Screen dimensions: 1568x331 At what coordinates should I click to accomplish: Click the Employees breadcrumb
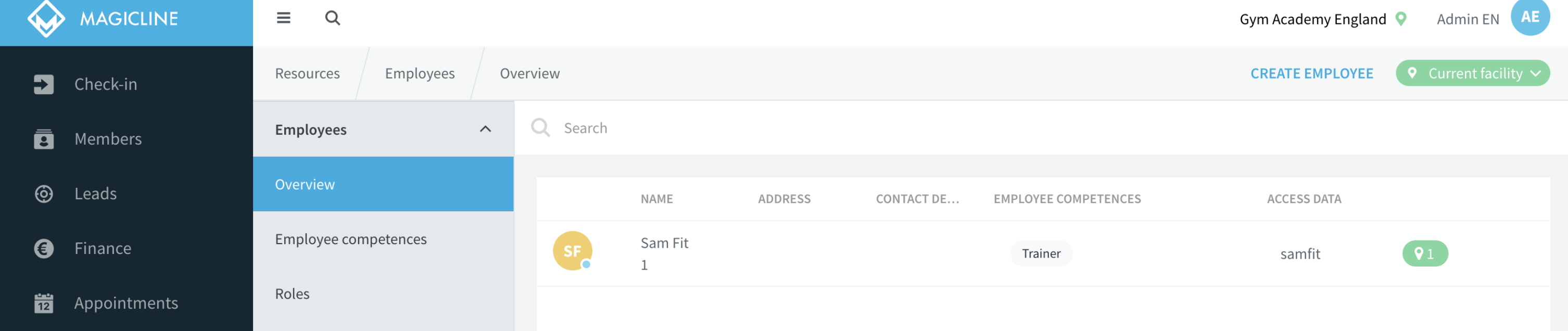coord(420,73)
